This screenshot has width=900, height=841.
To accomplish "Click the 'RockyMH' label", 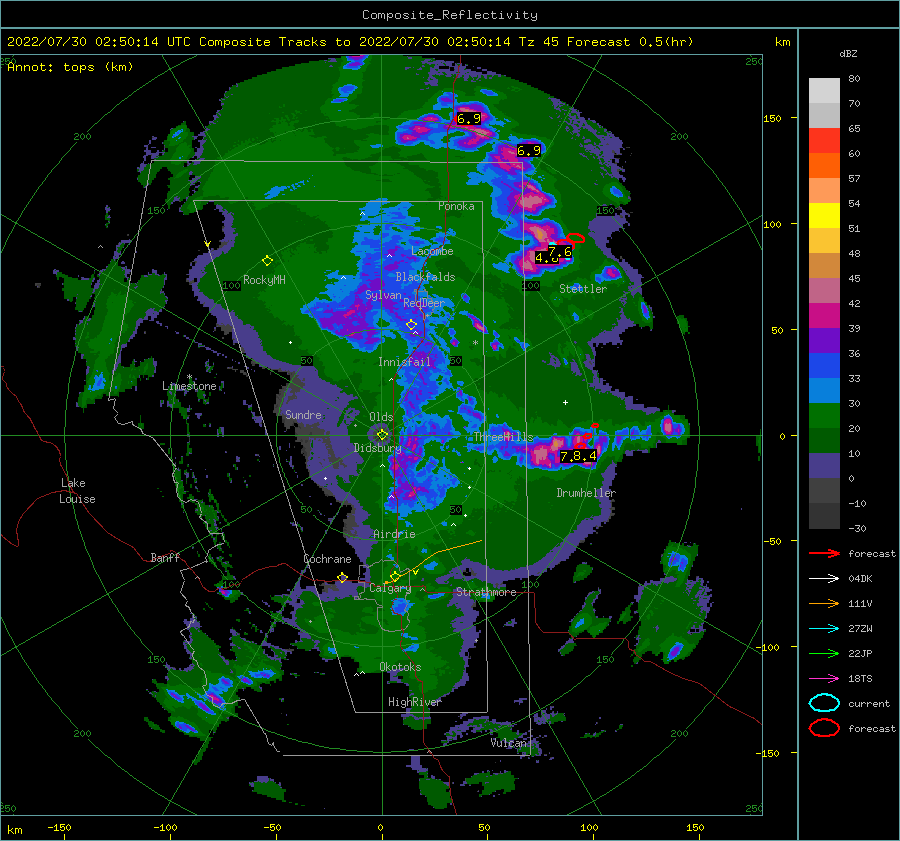I will [264, 280].
